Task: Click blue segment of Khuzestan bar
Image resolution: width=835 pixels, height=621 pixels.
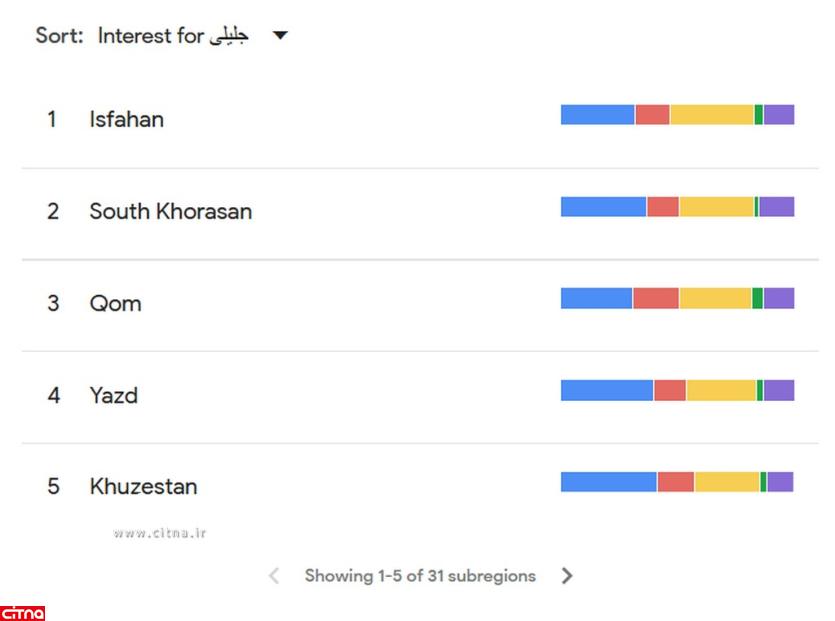Action: [x=608, y=482]
